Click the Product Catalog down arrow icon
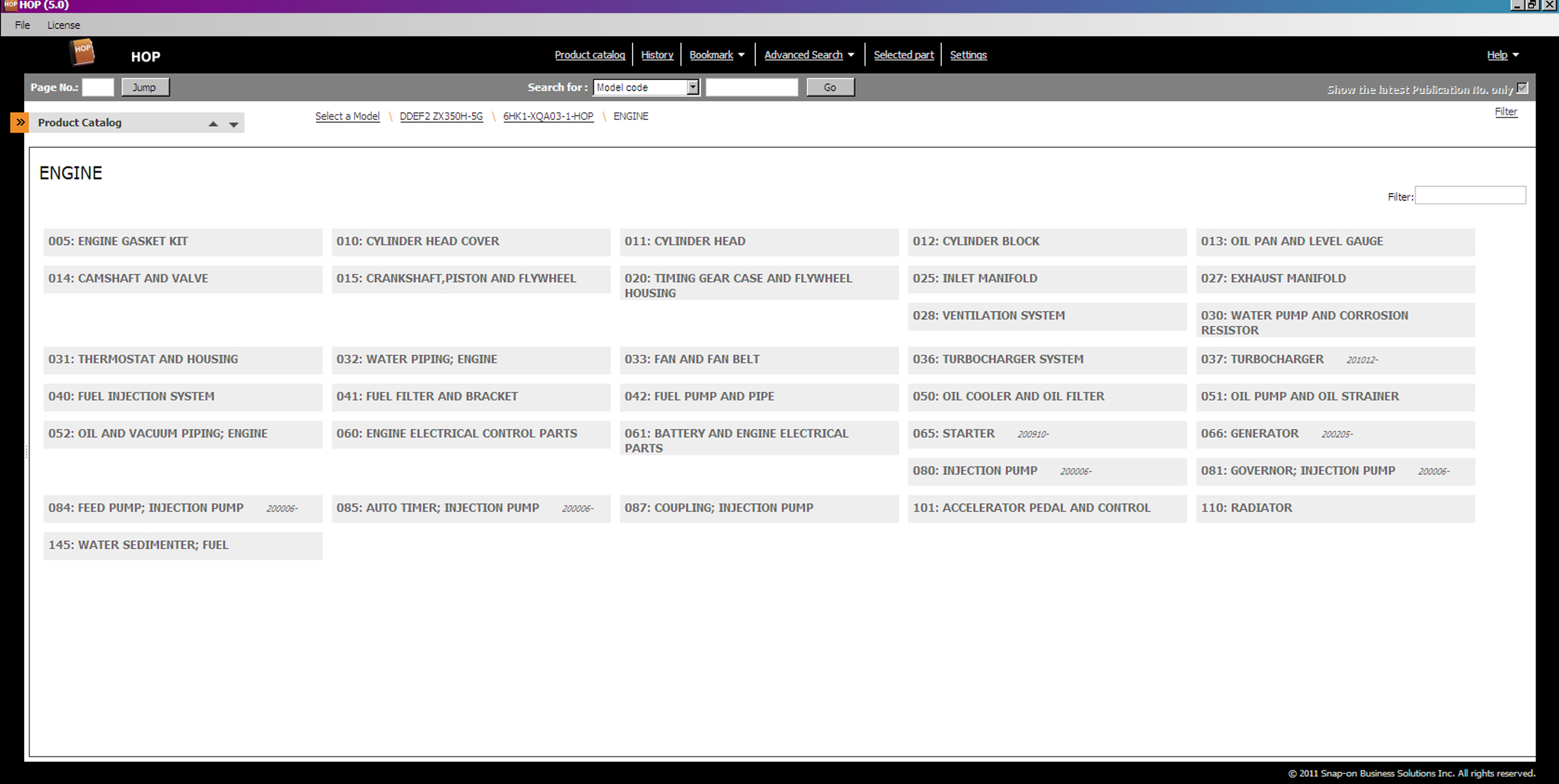The image size is (1559, 784). [x=233, y=124]
